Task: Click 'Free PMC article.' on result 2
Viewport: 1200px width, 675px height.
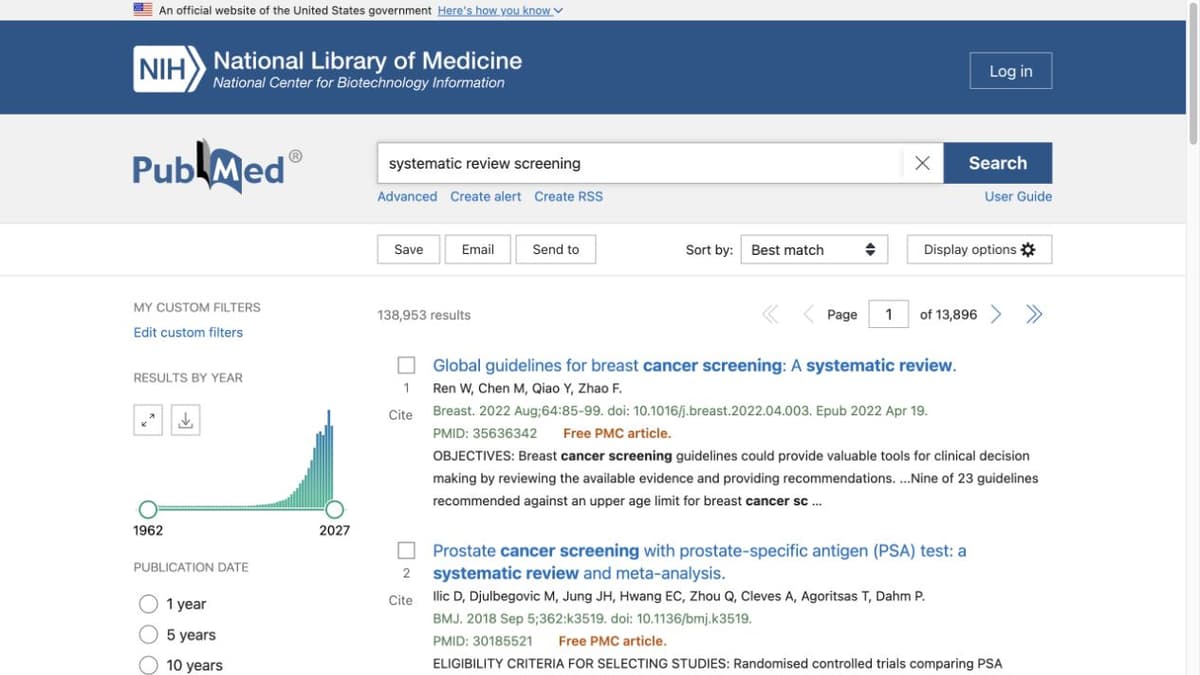Action: (x=612, y=641)
